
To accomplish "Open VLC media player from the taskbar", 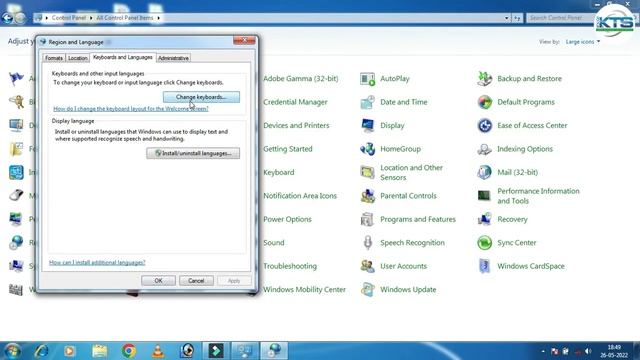I will (158, 351).
